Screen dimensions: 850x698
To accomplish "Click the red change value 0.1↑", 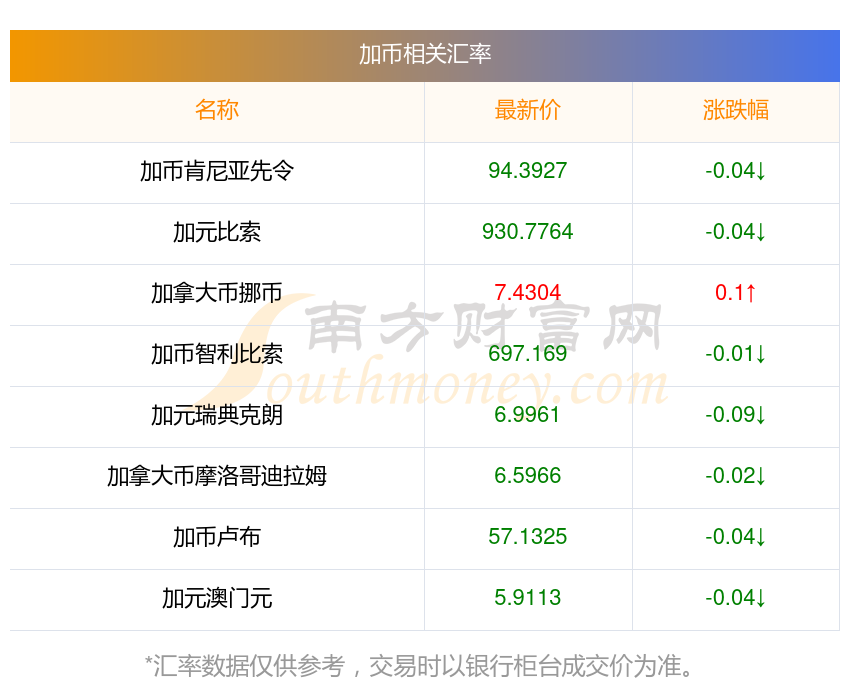I will (x=736, y=293).
